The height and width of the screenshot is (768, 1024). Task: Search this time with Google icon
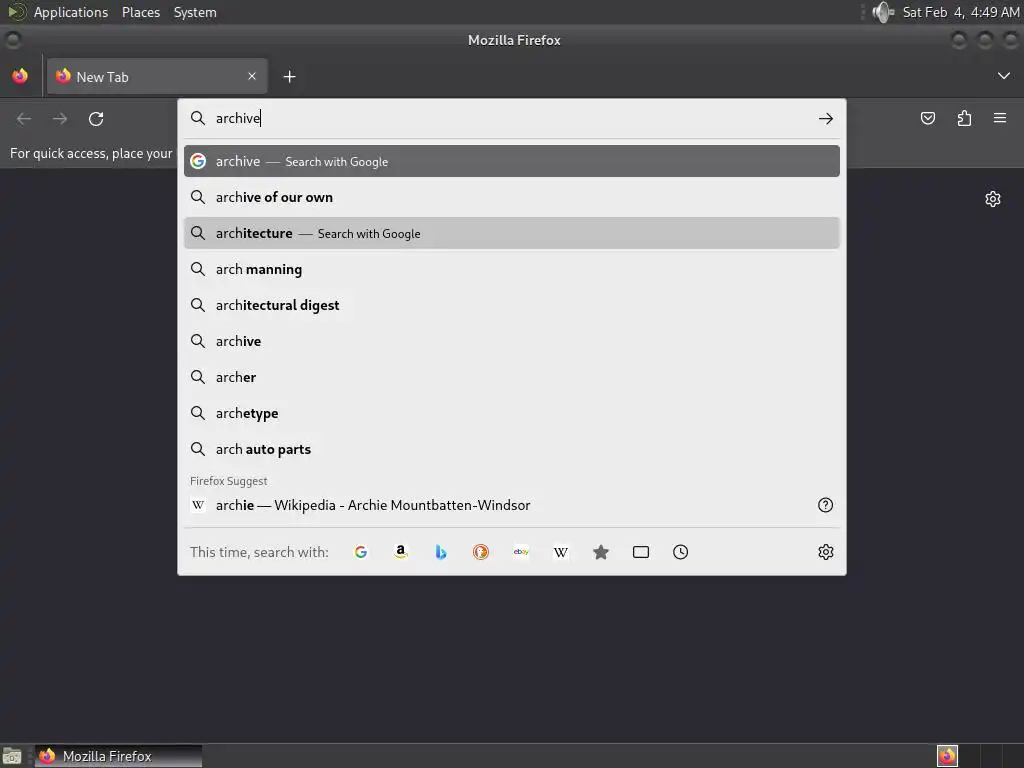[360, 552]
